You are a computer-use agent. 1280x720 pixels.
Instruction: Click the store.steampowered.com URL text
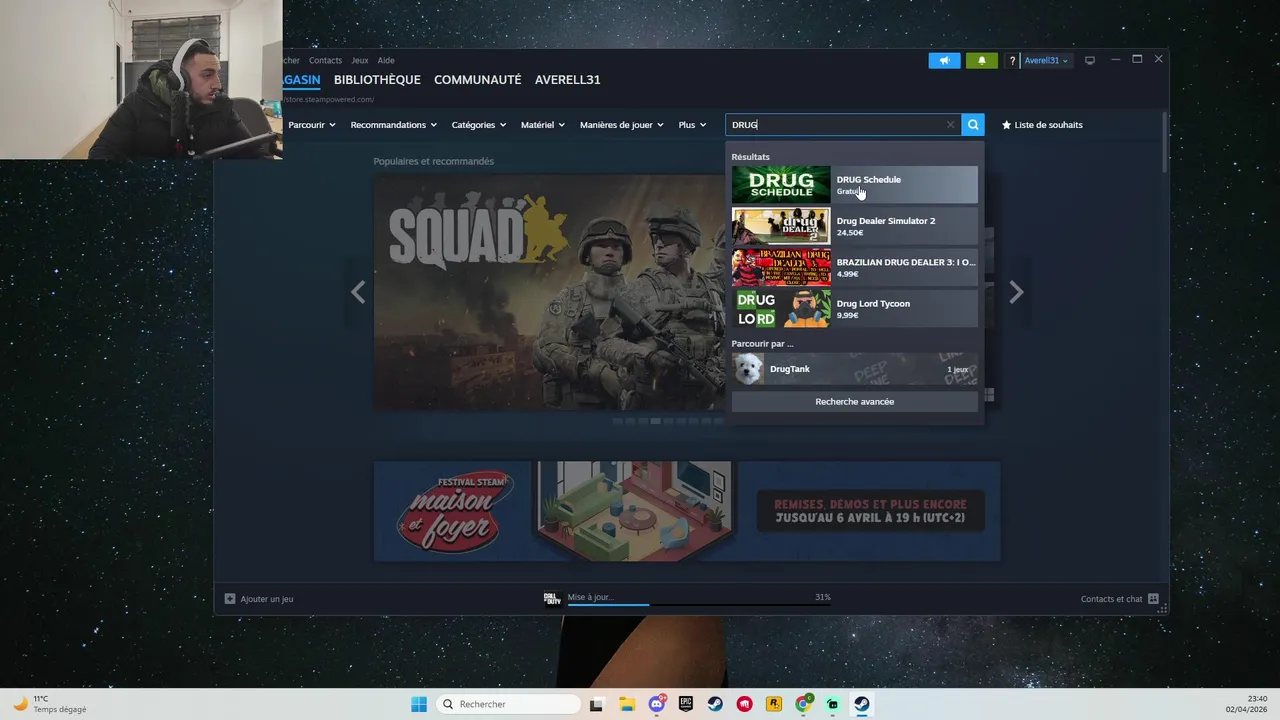click(328, 100)
